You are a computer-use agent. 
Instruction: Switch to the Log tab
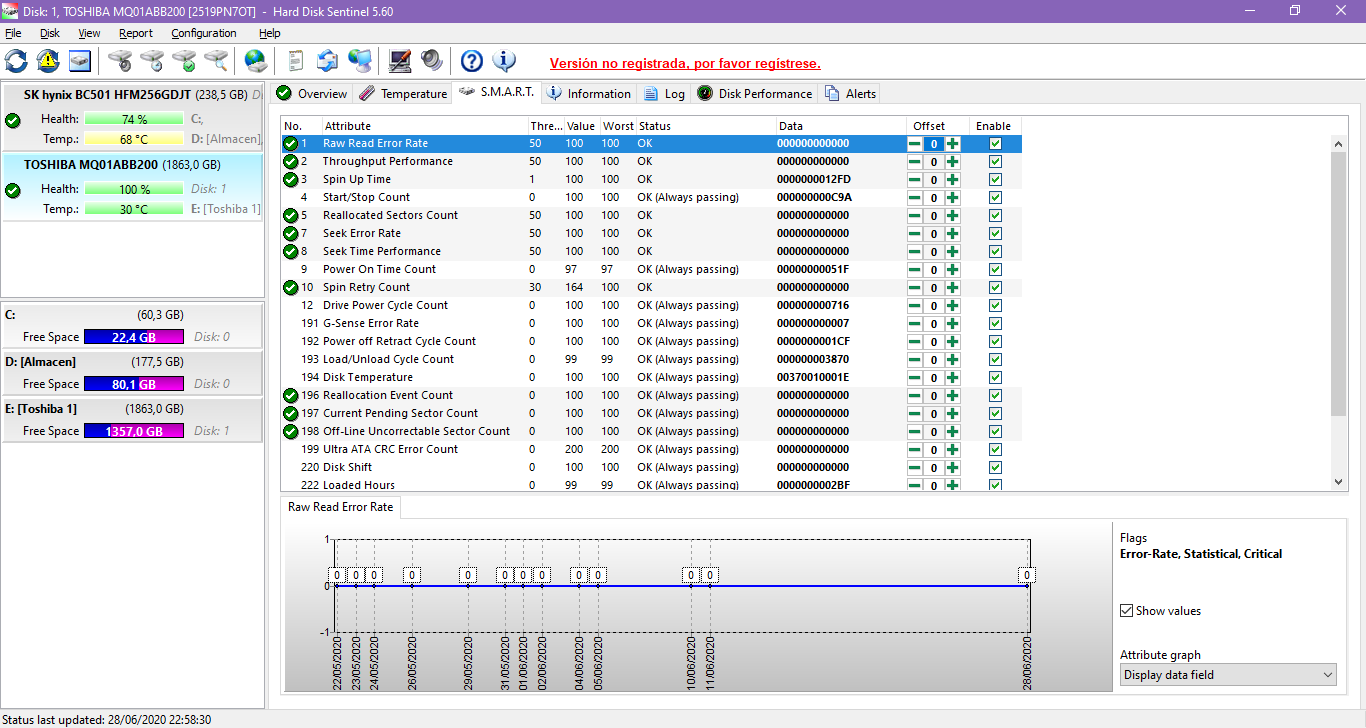pyautogui.click(x=665, y=93)
